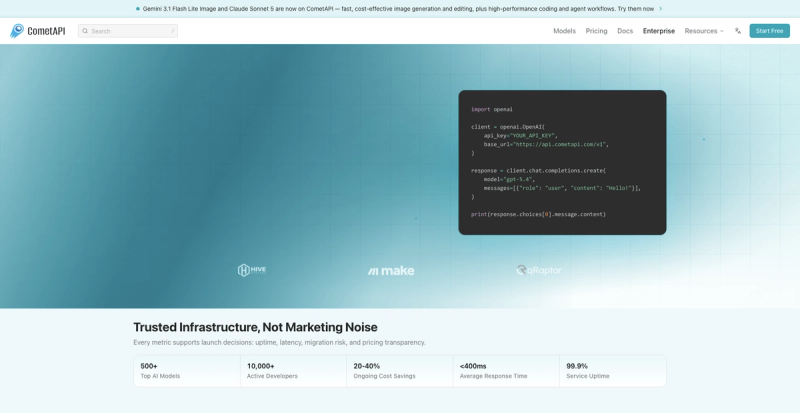Expand the Resources dropdown menu
The image size is (800, 413).
point(704,31)
